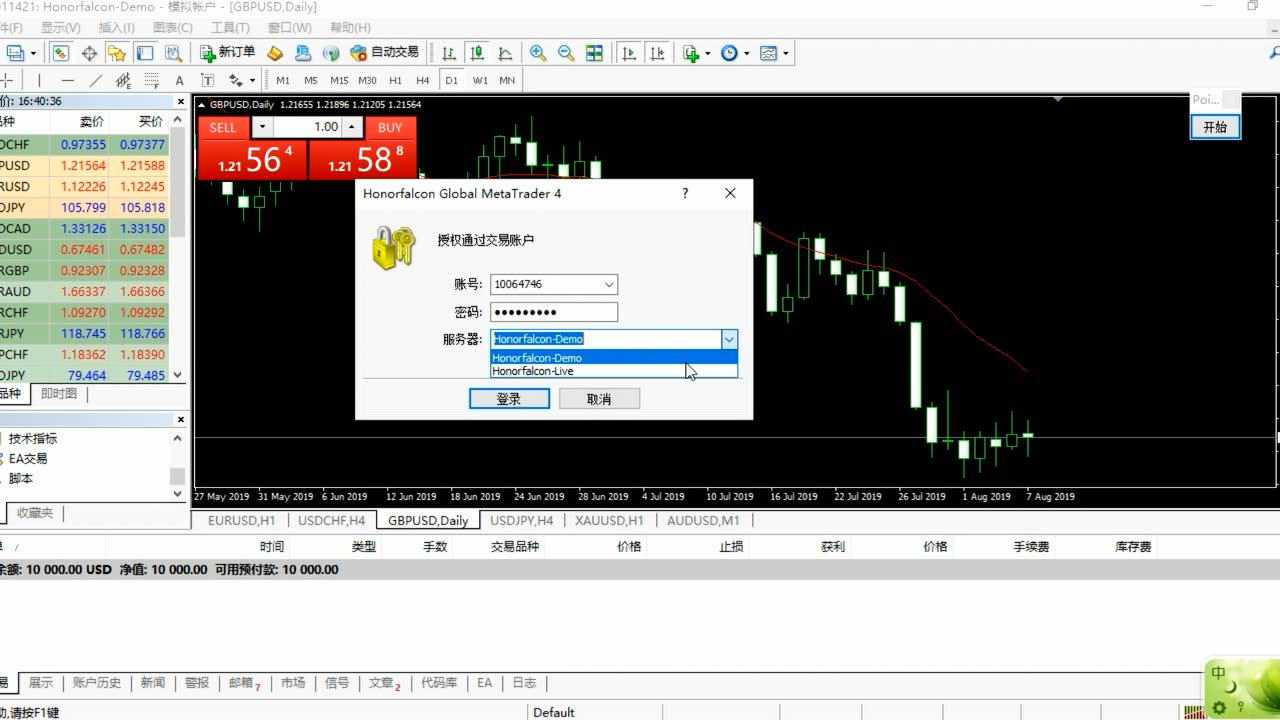The image size is (1280, 720).
Task: Click the dialog help question mark
Action: pos(685,193)
